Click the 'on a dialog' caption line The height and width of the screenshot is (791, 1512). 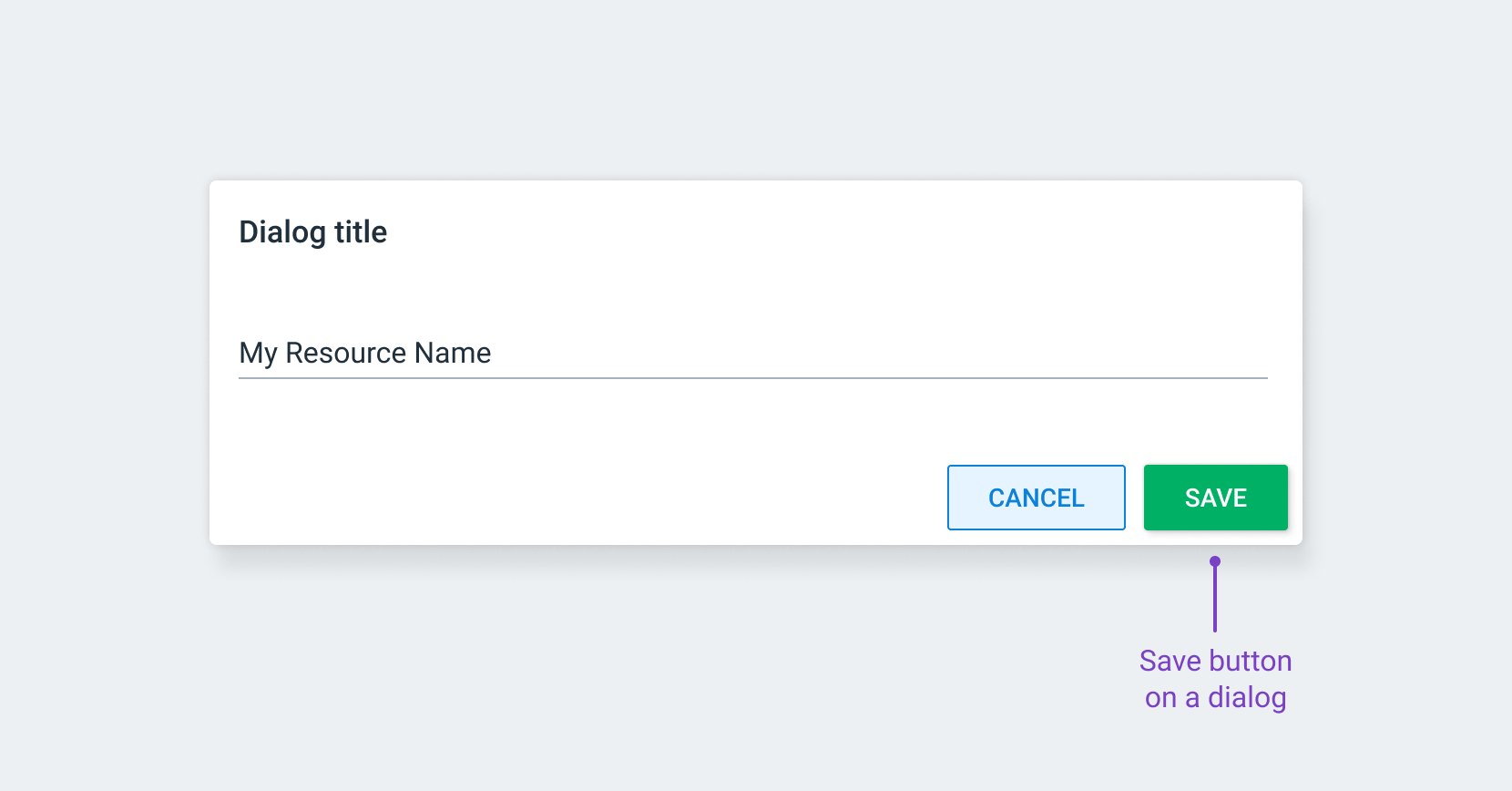tap(1215, 698)
